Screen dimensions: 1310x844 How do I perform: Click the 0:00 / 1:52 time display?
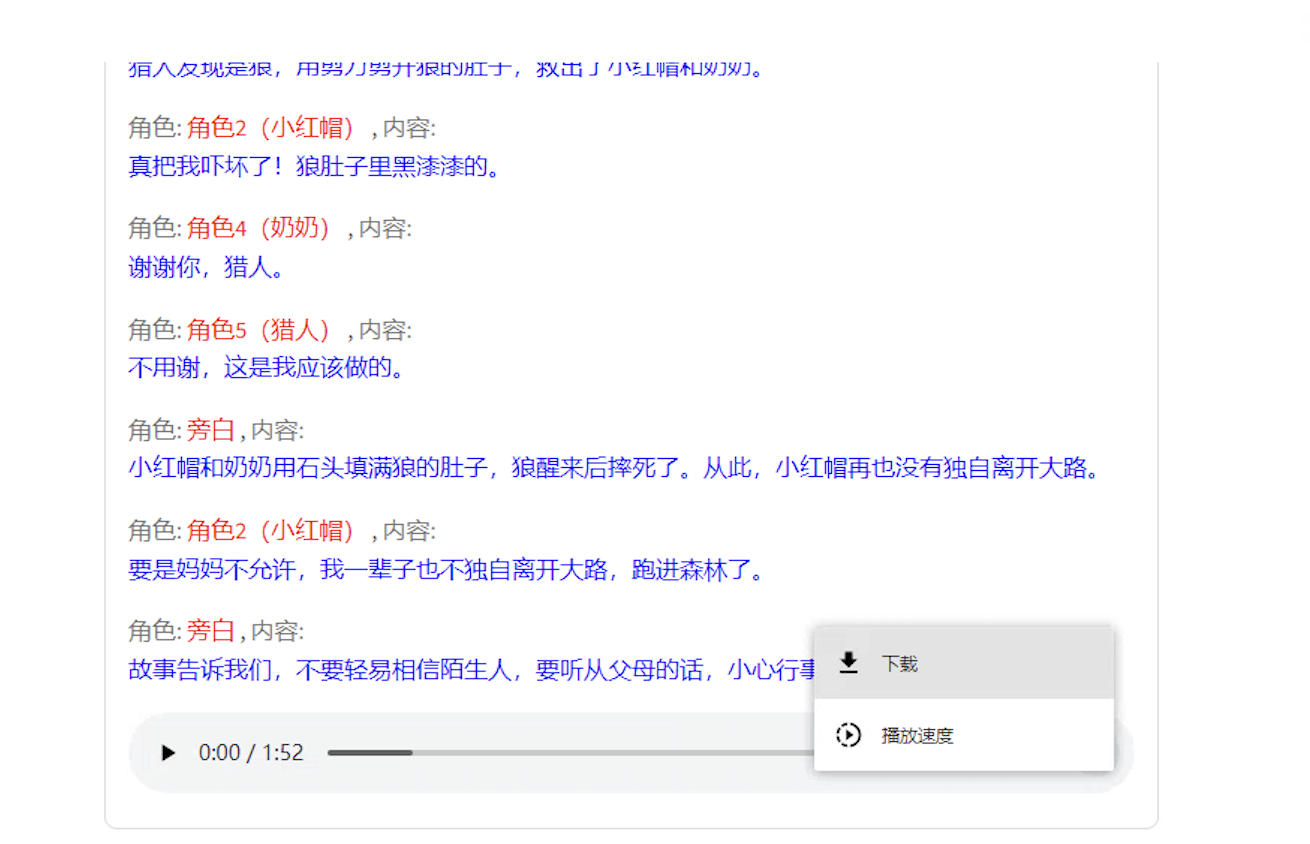pos(251,753)
